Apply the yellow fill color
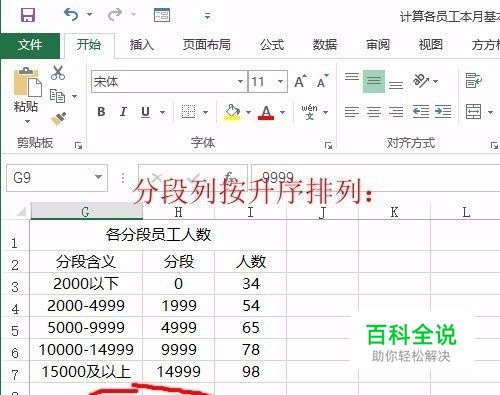The height and width of the screenshot is (395, 500). (232, 112)
